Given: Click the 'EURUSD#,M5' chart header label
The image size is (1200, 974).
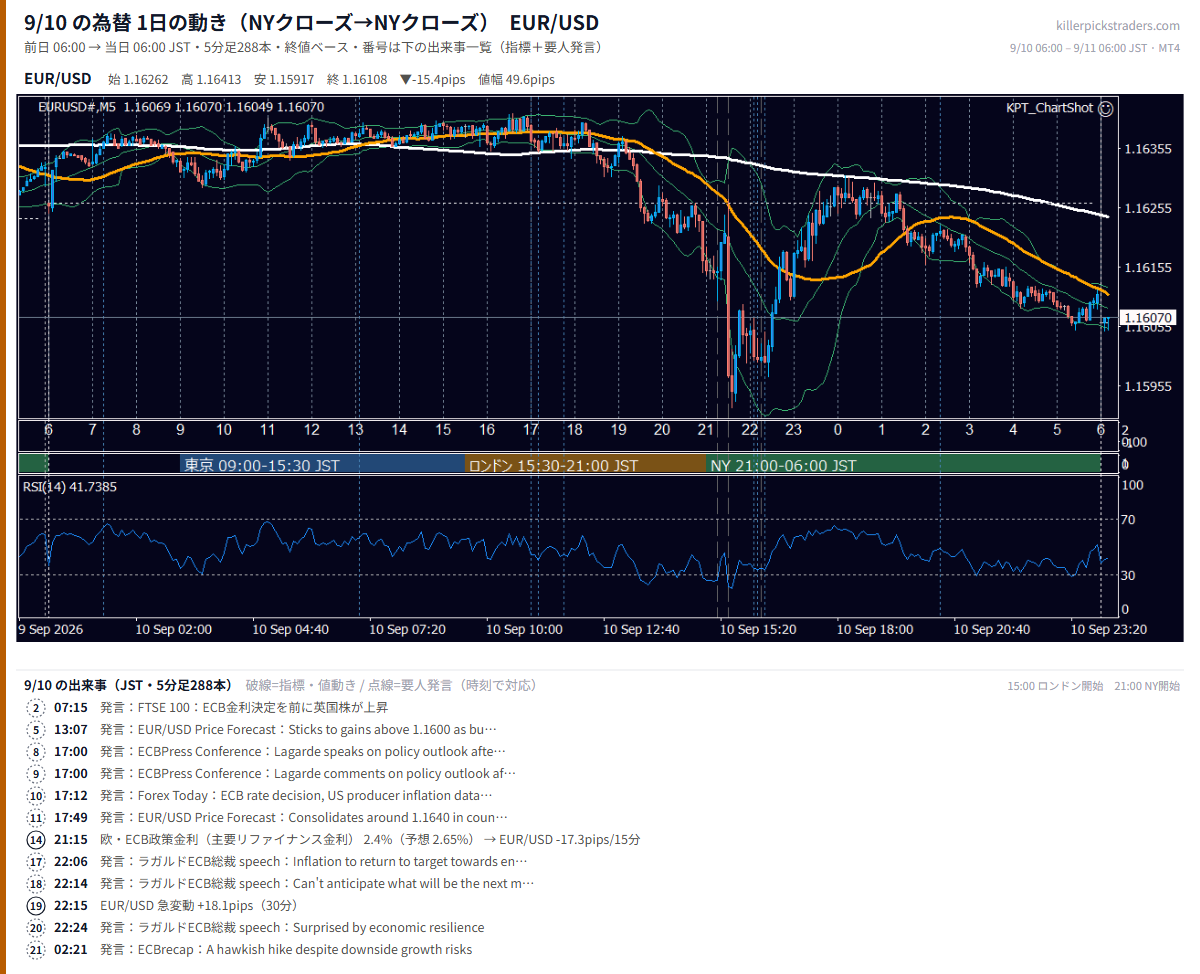Looking at the screenshot, I should 76,107.
